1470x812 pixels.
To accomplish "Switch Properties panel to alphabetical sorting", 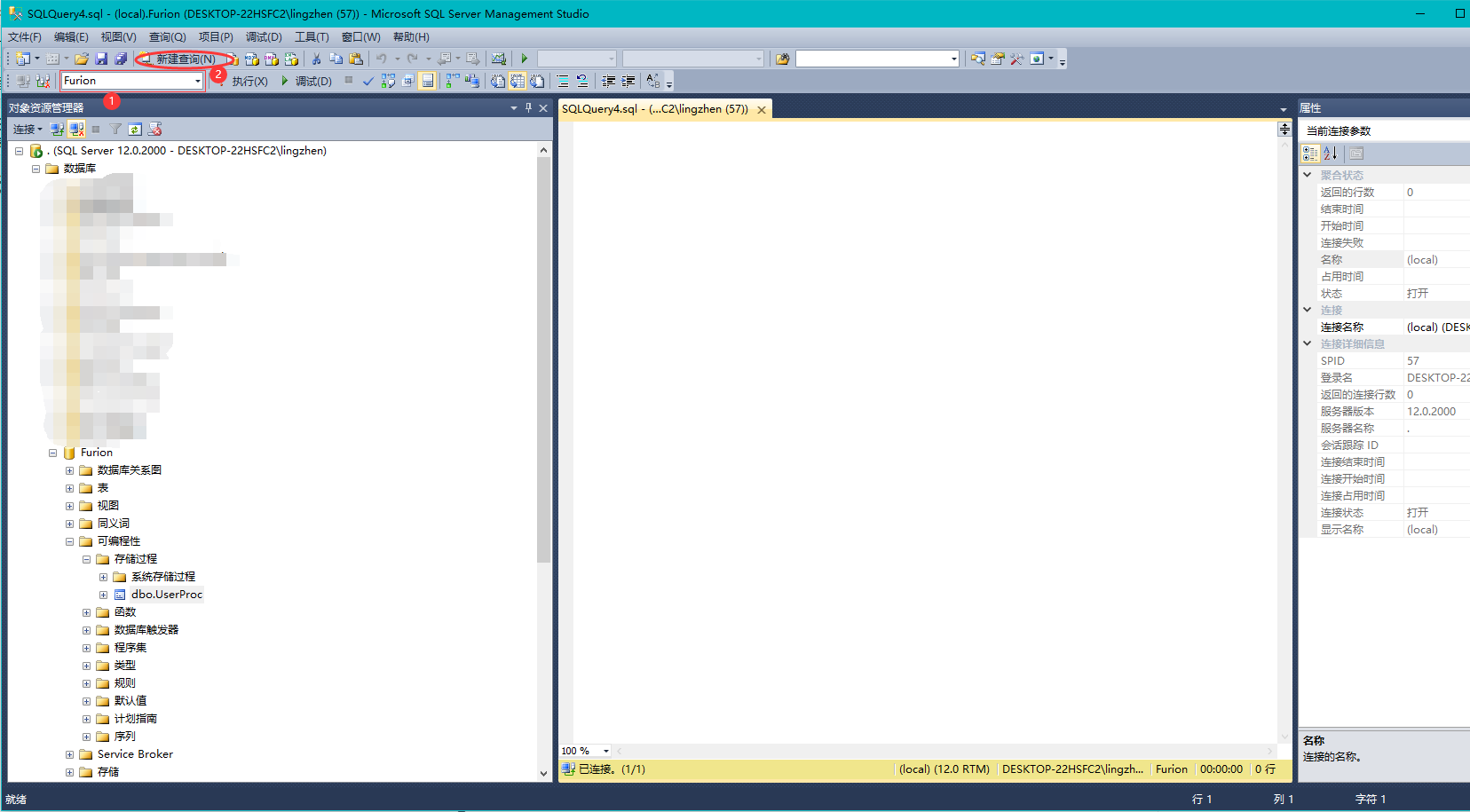I will [x=1332, y=153].
